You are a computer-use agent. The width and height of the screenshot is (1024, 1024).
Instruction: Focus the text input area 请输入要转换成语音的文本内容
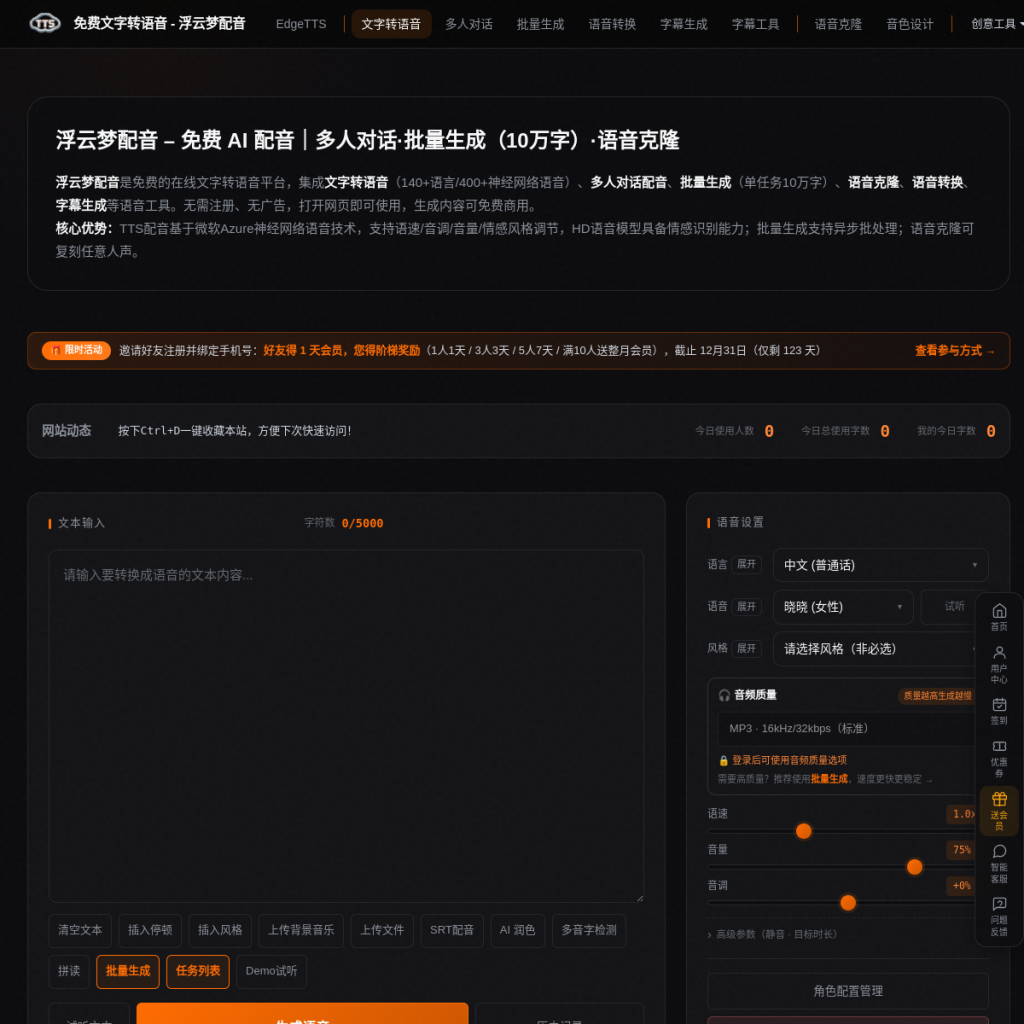[347, 726]
